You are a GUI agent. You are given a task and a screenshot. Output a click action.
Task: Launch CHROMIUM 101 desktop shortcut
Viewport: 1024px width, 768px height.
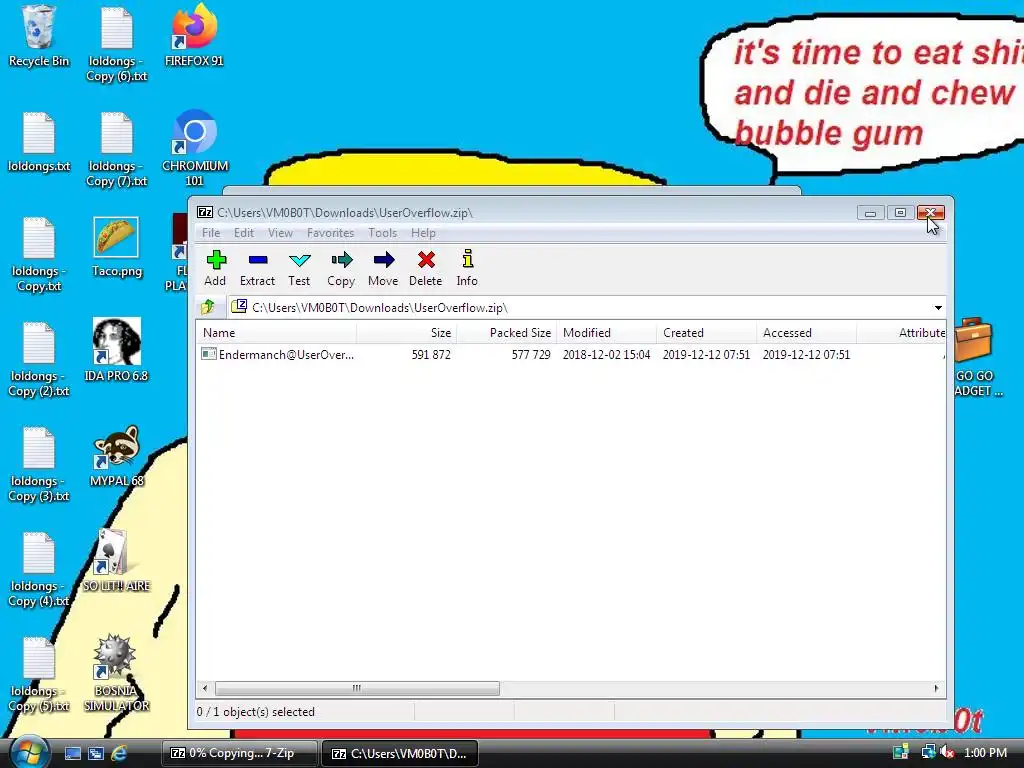tap(195, 148)
